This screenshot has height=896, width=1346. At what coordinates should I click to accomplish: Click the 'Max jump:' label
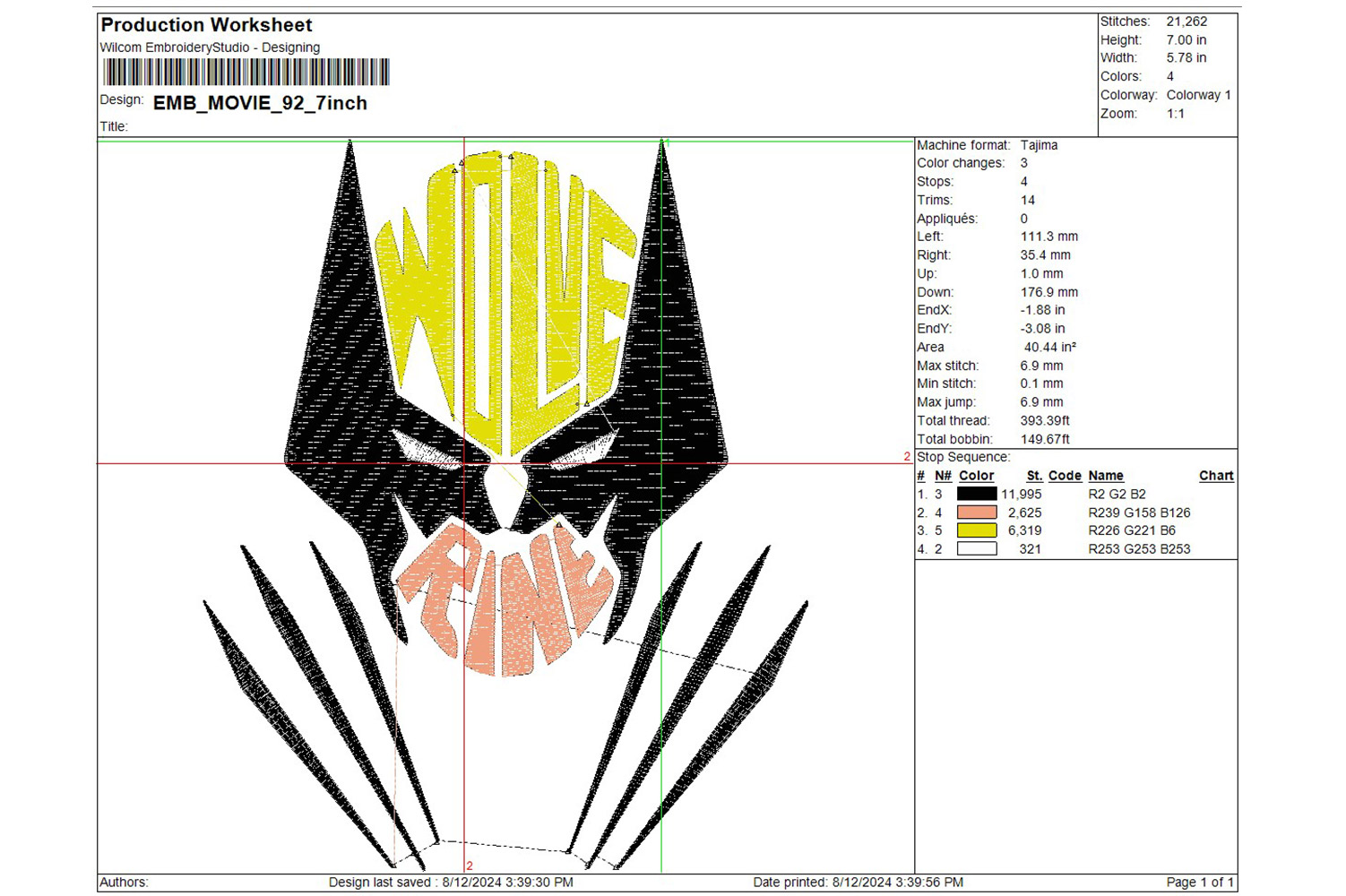coord(946,402)
